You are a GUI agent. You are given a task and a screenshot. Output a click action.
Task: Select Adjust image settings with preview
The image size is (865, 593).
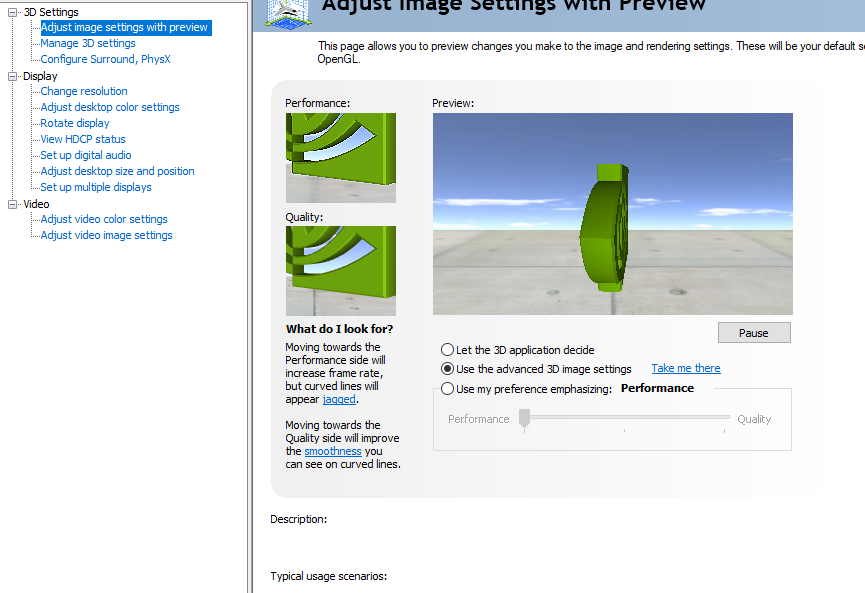124,27
